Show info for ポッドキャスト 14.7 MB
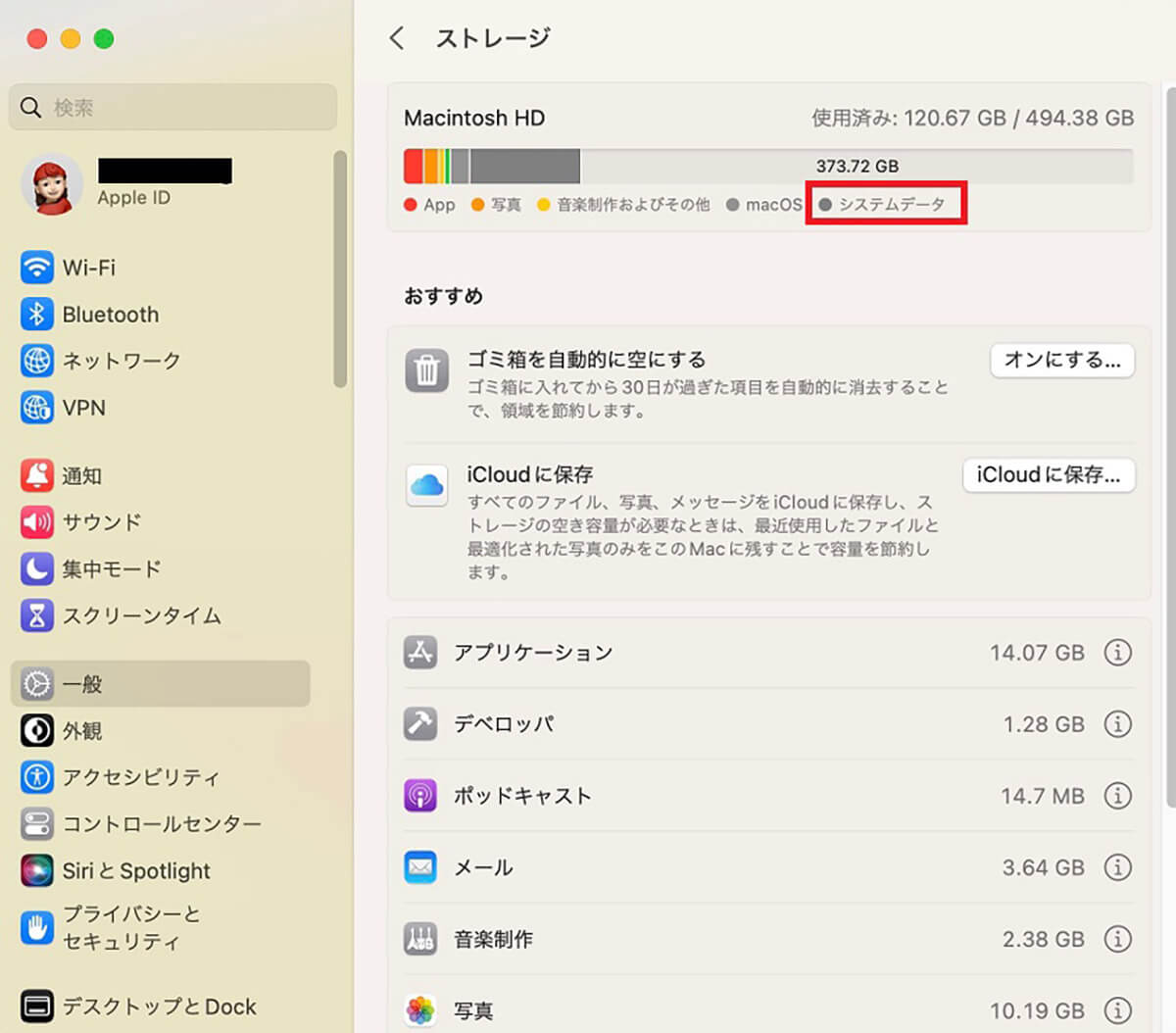The width and height of the screenshot is (1176, 1033). 1117,795
